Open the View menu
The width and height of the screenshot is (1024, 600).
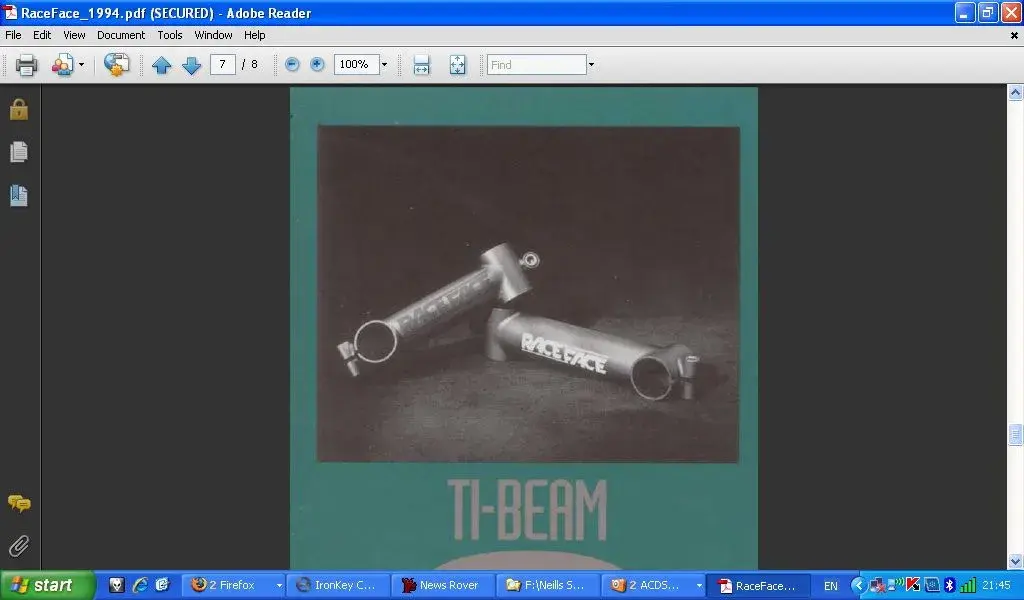tap(74, 35)
